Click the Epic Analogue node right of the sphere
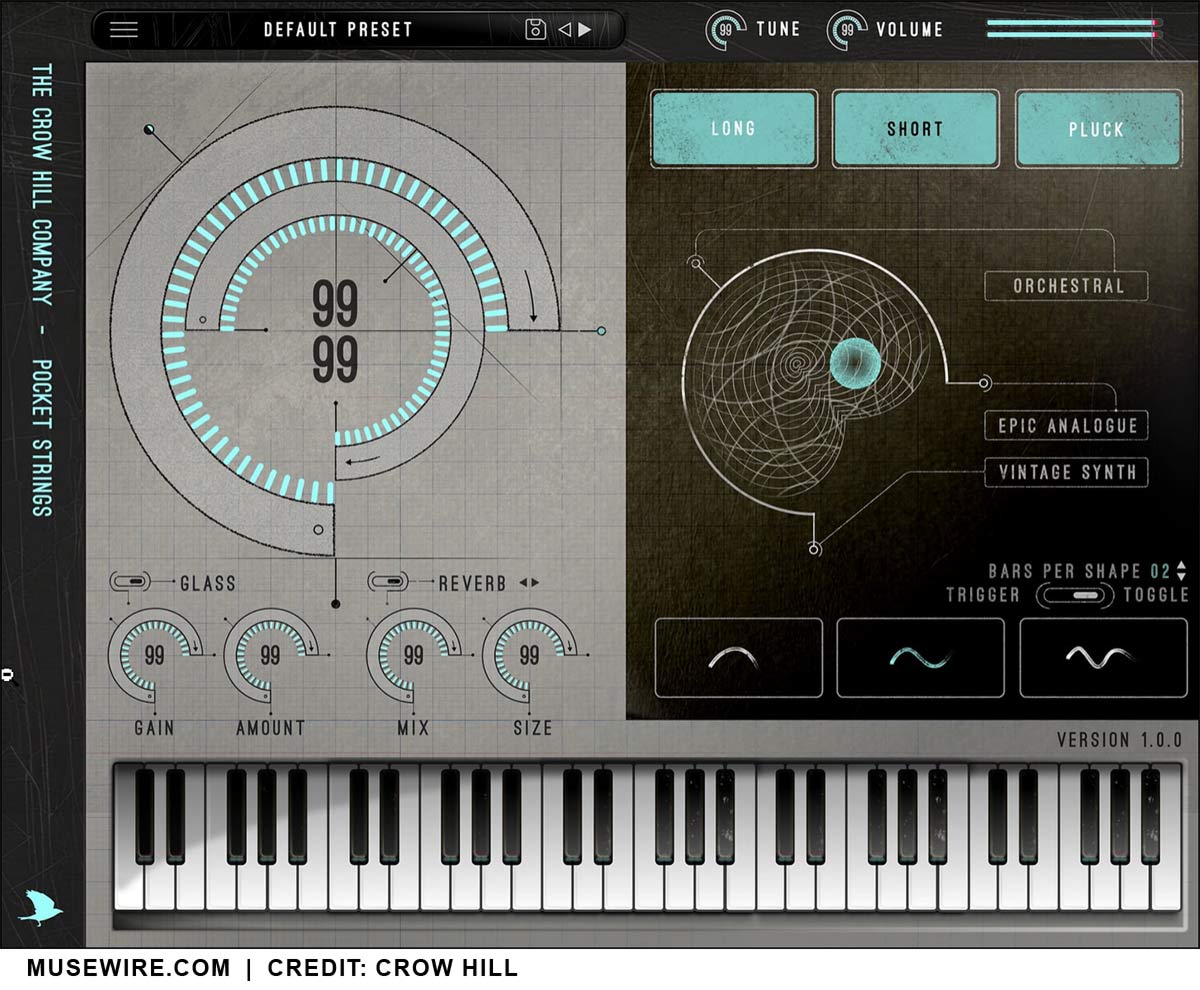Screen dimensions: 1200x990 click(985, 383)
